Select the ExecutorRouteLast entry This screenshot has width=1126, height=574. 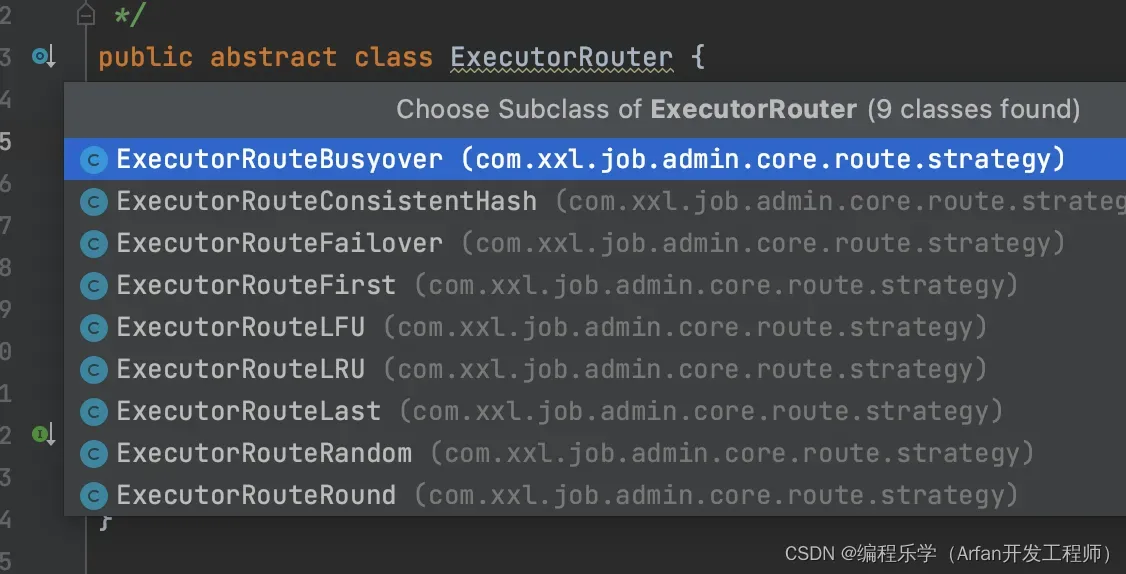(x=595, y=412)
